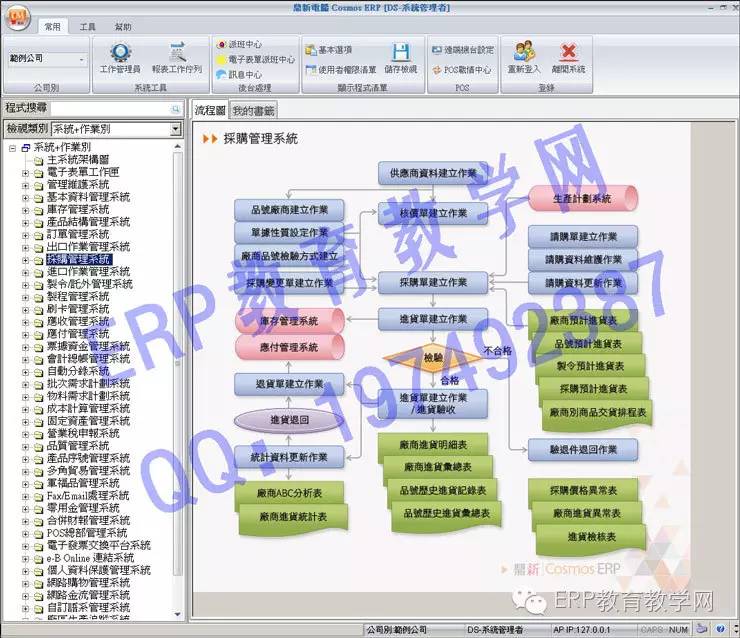Open POS戰情中心 in the ribbon
The image size is (740, 638).
click(461, 70)
